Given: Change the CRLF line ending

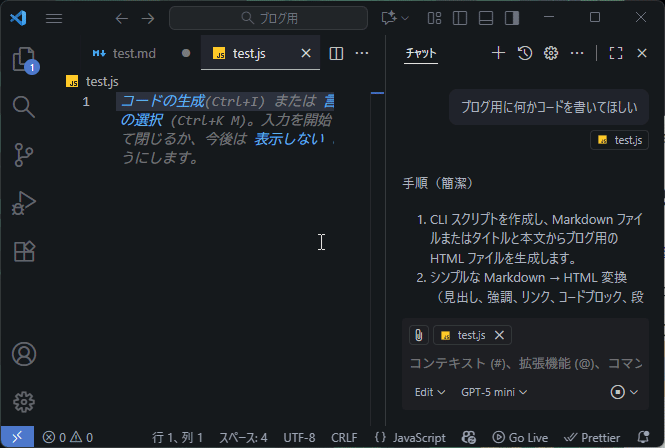Looking at the screenshot, I should tap(344, 437).
